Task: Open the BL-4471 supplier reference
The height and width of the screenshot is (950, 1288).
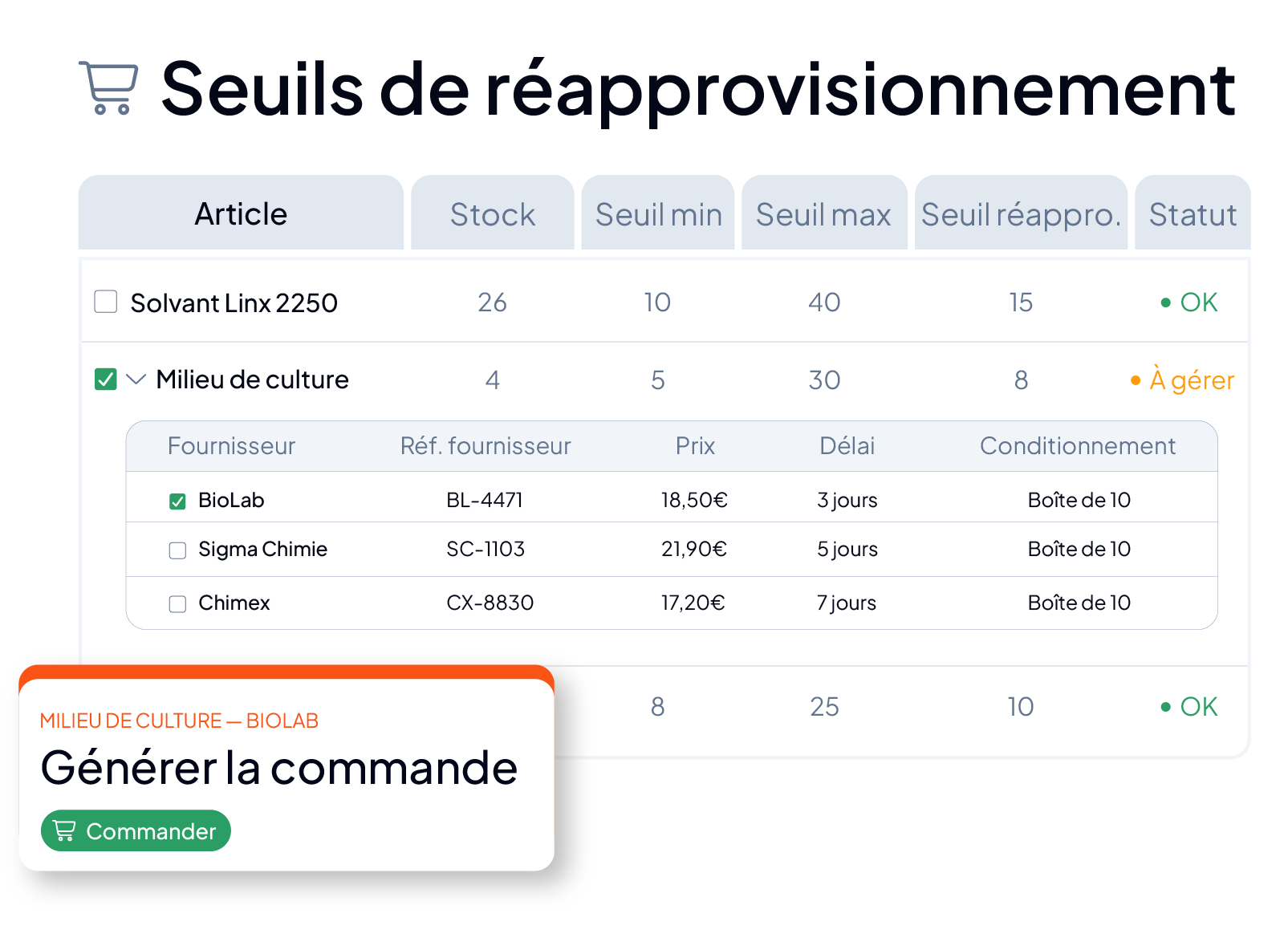Action: [485, 500]
